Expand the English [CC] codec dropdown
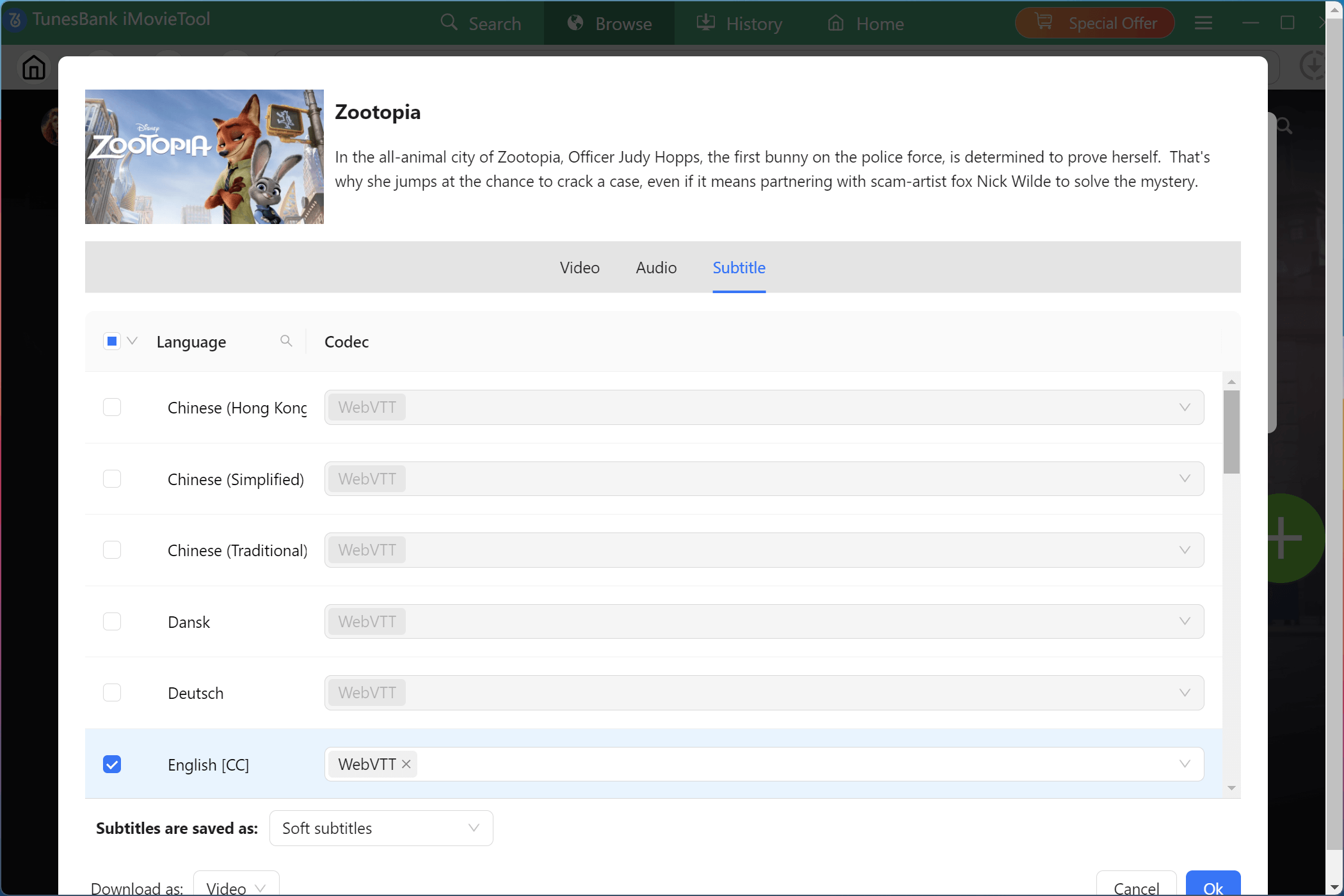This screenshot has height=896, width=1344. [x=1184, y=764]
